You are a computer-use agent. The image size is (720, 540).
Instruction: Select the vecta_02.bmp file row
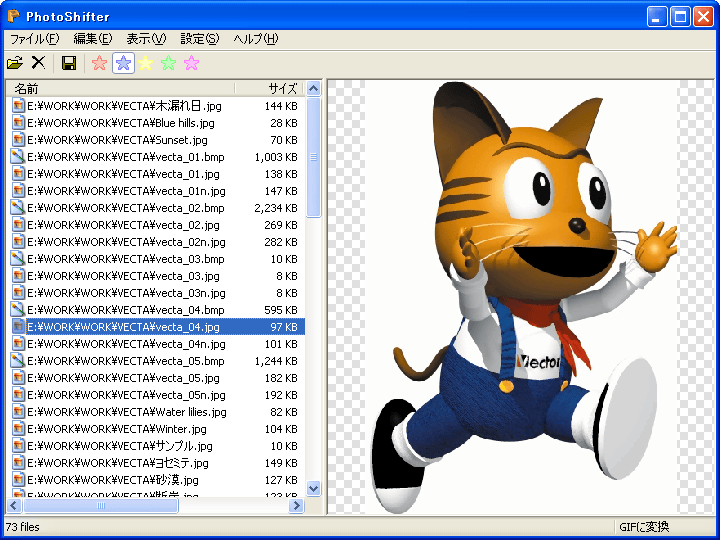tap(156, 208)
